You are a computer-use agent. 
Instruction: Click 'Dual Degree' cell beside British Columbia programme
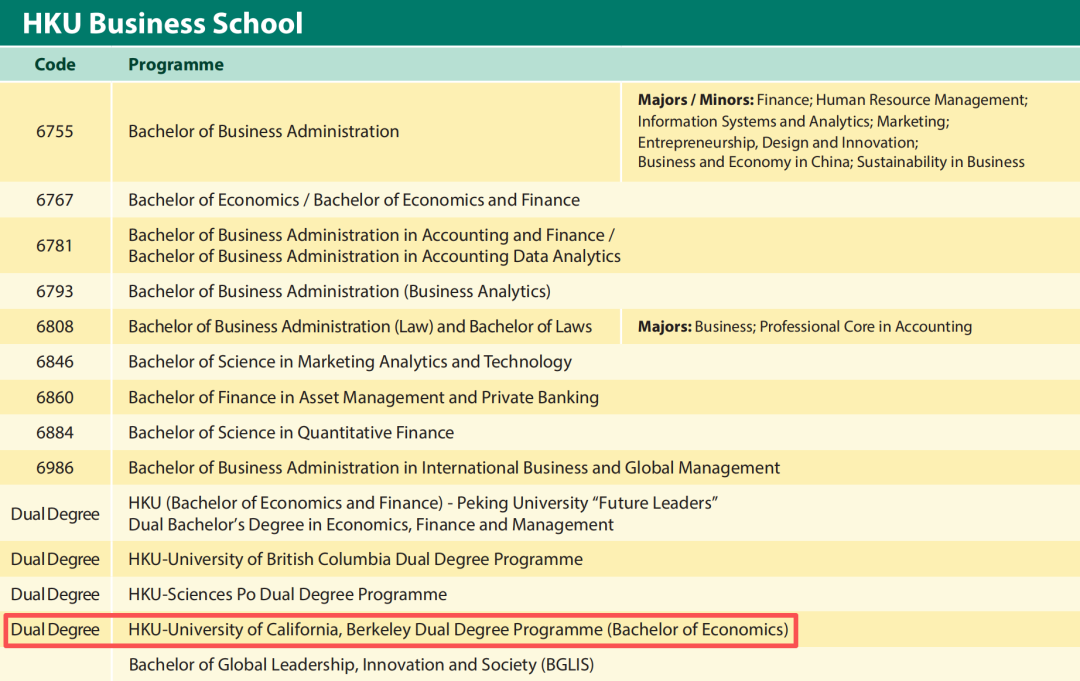pyautogui.click(x=55, y=559)
